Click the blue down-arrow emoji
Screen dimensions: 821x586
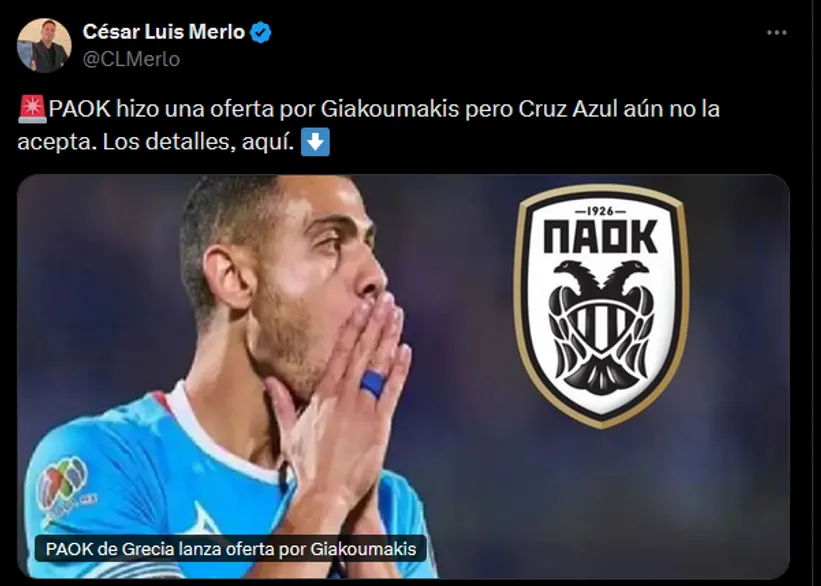coord(315,142)
